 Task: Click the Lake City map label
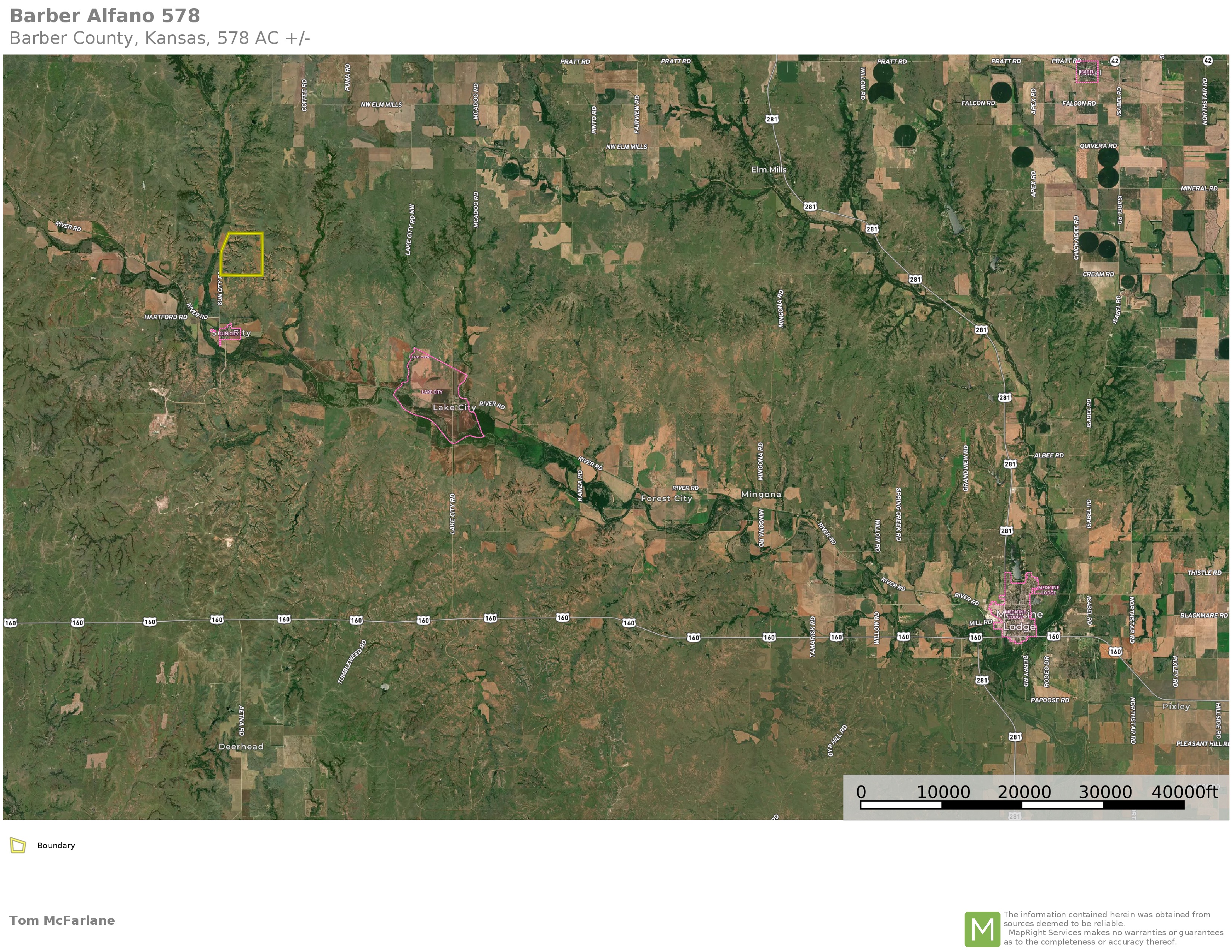(x=454, y=407)
